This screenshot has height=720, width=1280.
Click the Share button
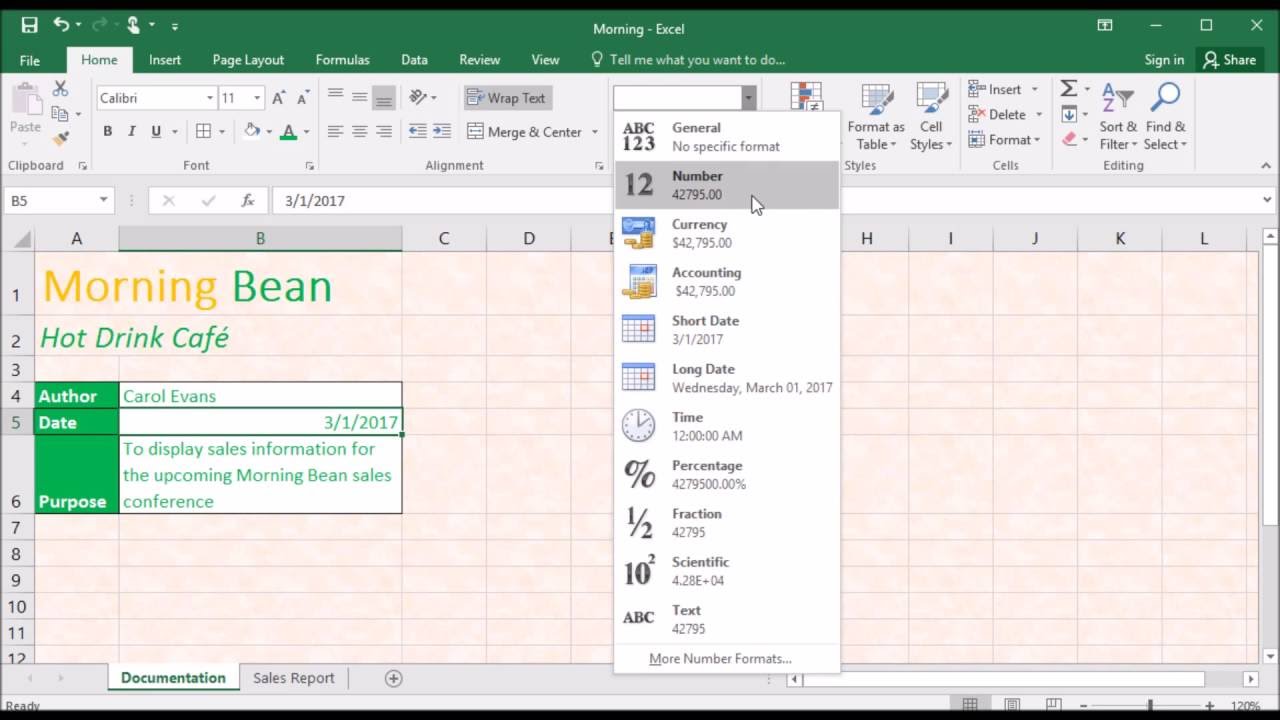1230,60
